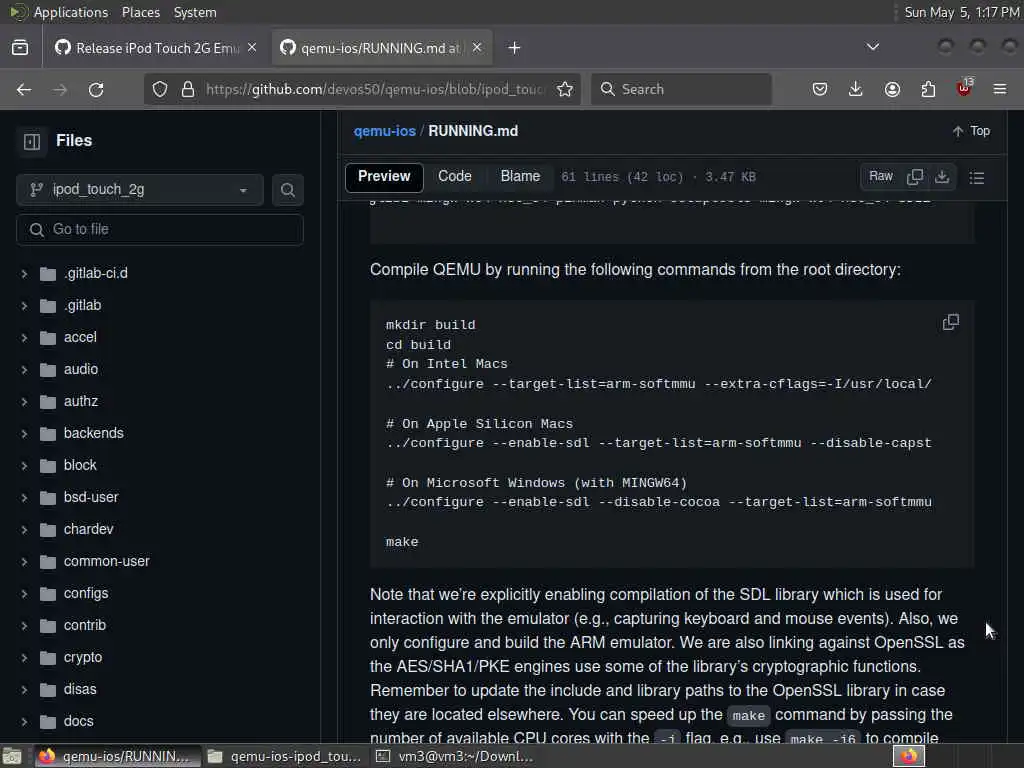Screen dimensions: 1024x768
Task: Click the uBlock Origin extension icon
Action: click(964, 88)
